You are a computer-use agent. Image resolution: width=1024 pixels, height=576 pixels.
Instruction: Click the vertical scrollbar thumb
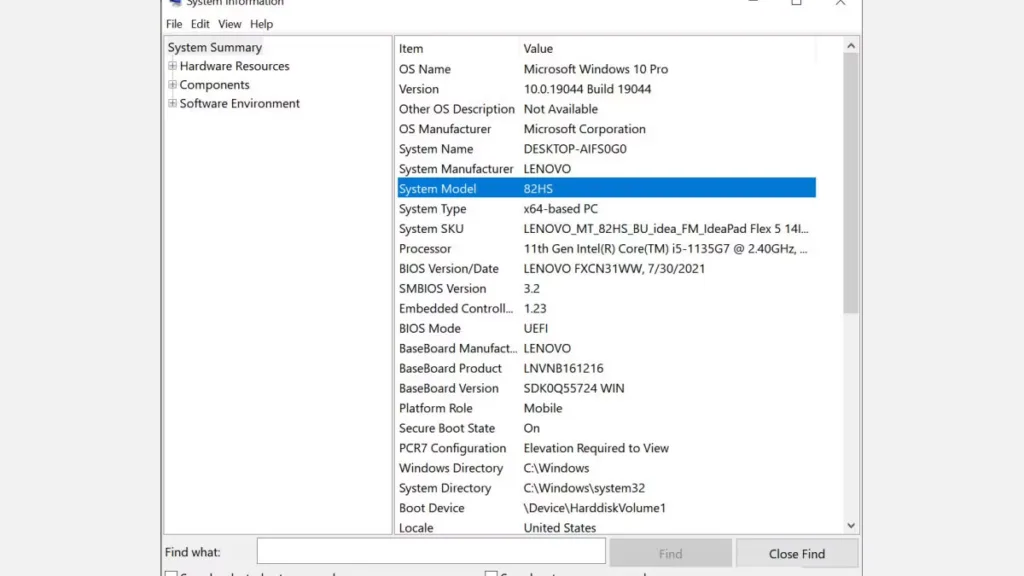tap(850, 183)
